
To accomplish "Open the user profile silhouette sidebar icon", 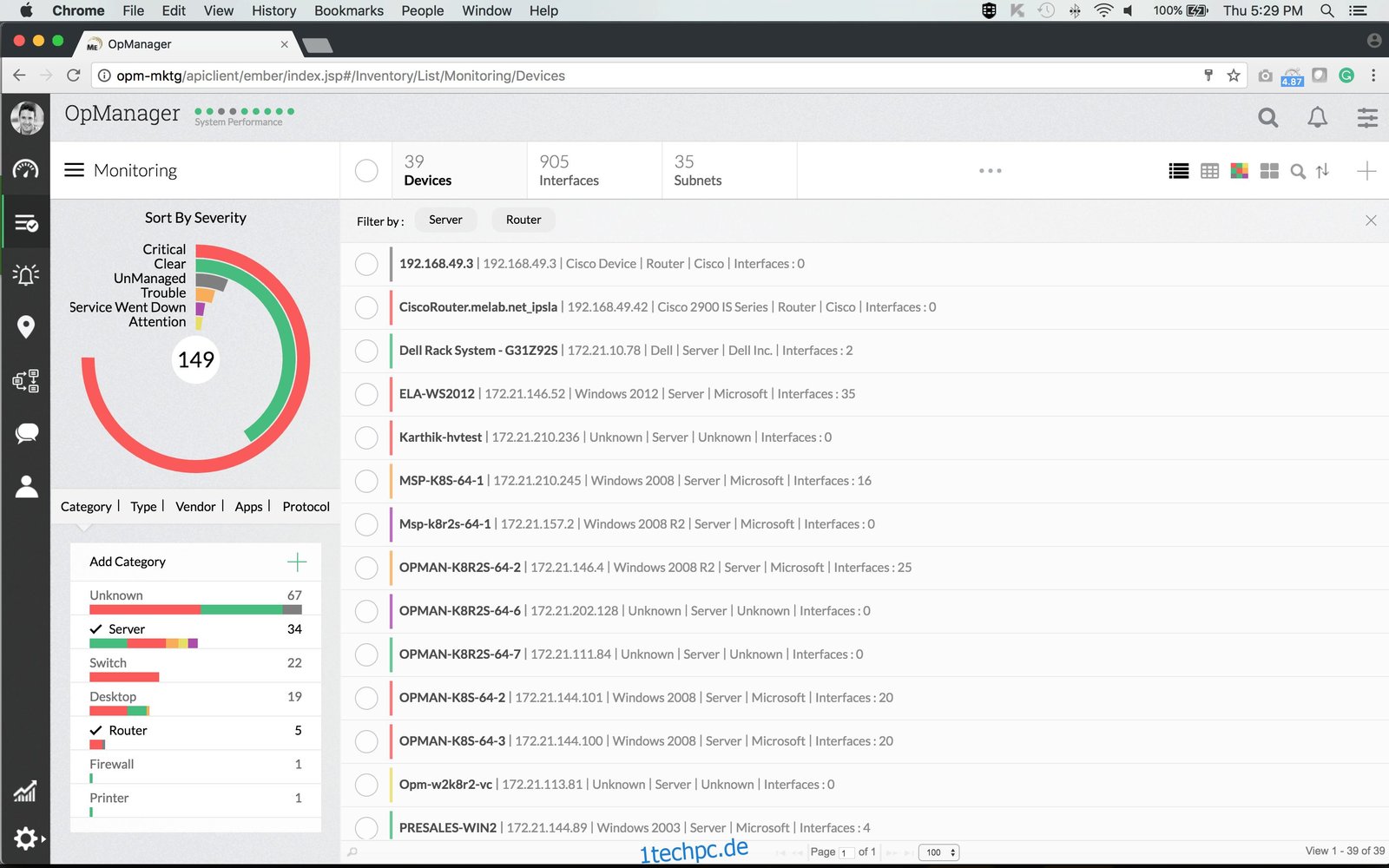I will (26, 486).
